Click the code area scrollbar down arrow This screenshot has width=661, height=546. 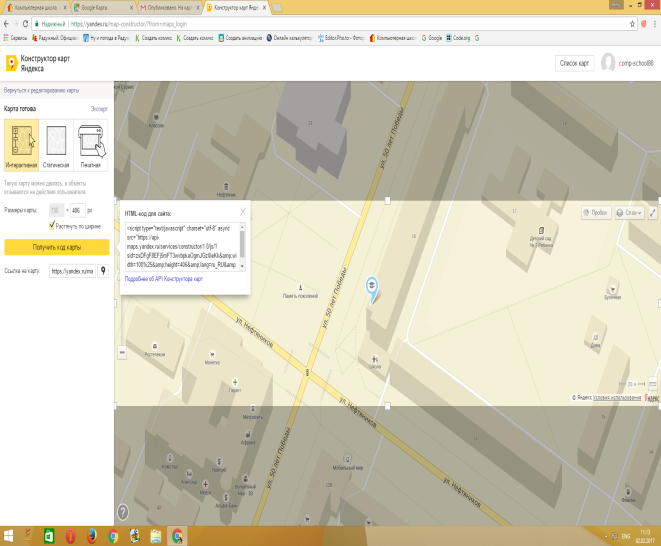pyautogui.click(x=242, y=266)
